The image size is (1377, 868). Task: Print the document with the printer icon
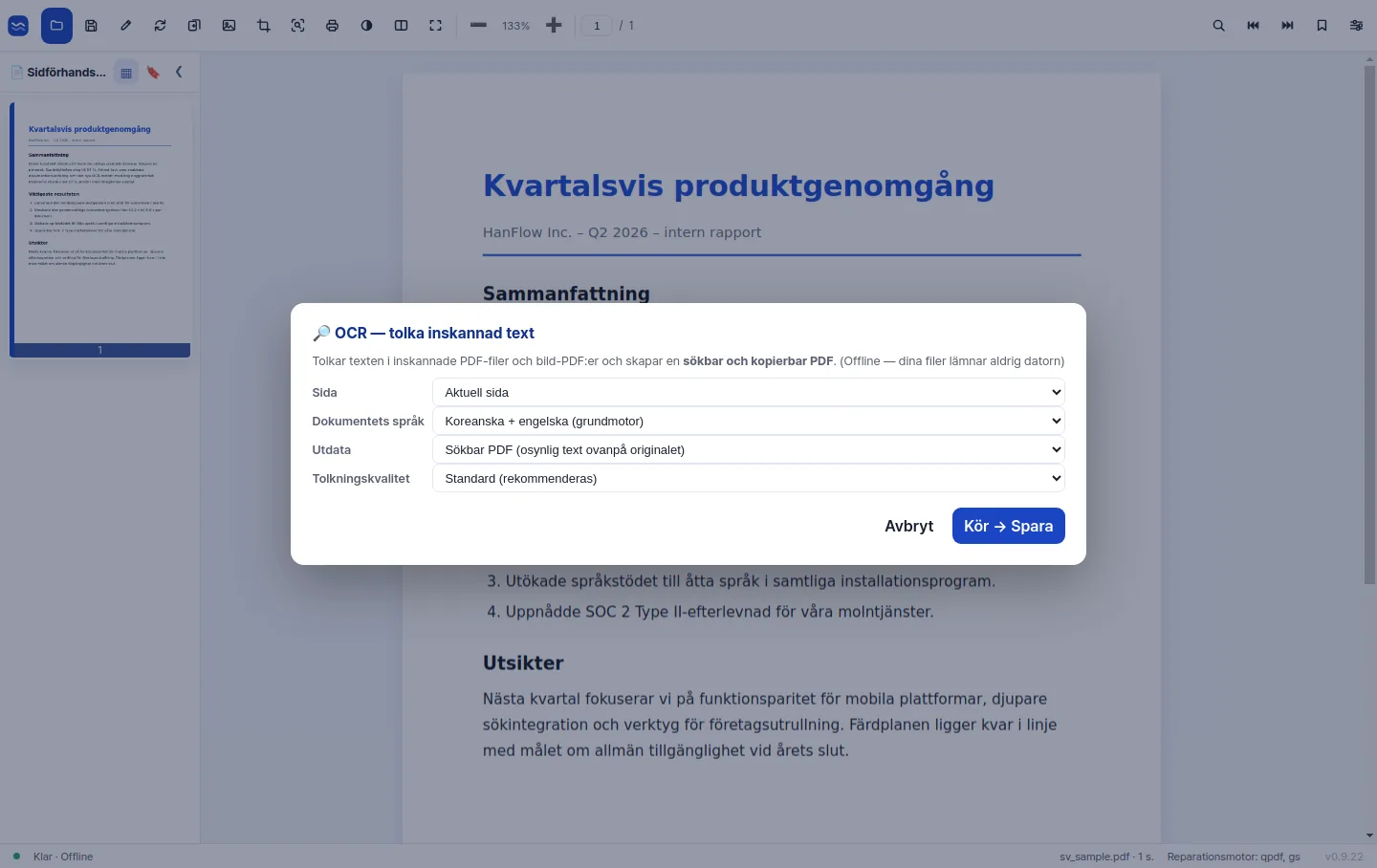pos(332,26)
